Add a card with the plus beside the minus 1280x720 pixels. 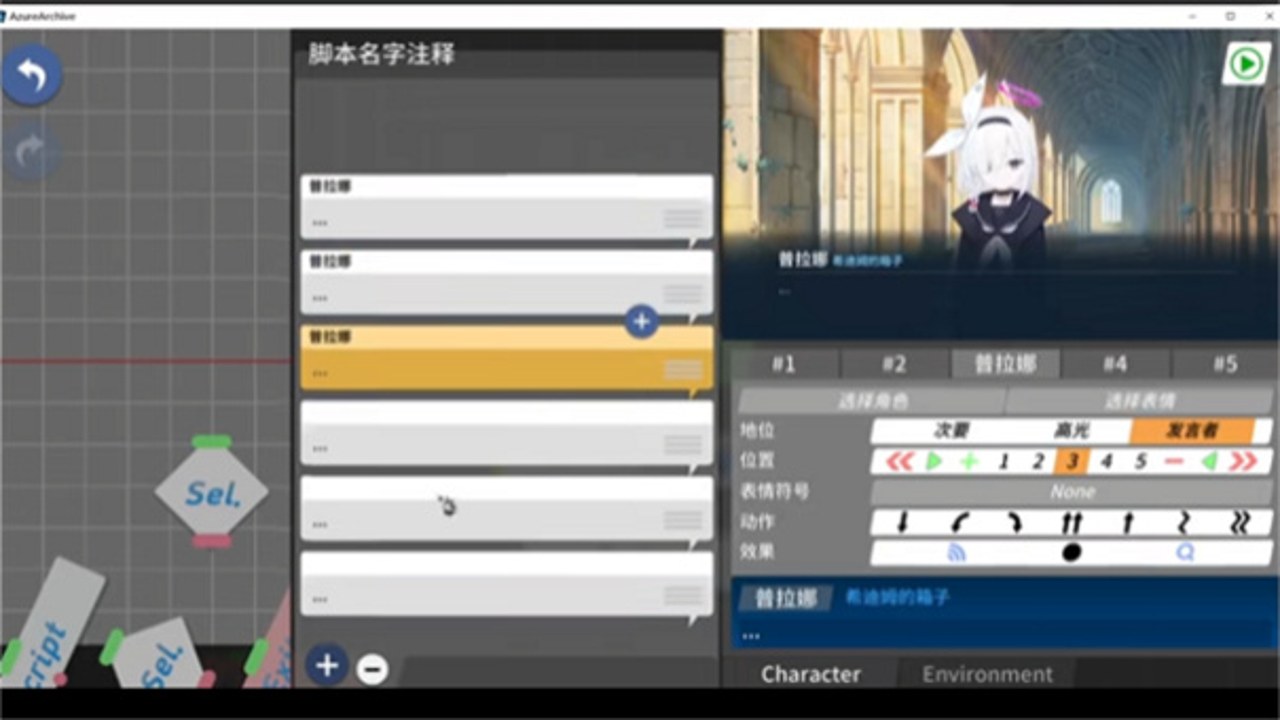coord(327,665)
